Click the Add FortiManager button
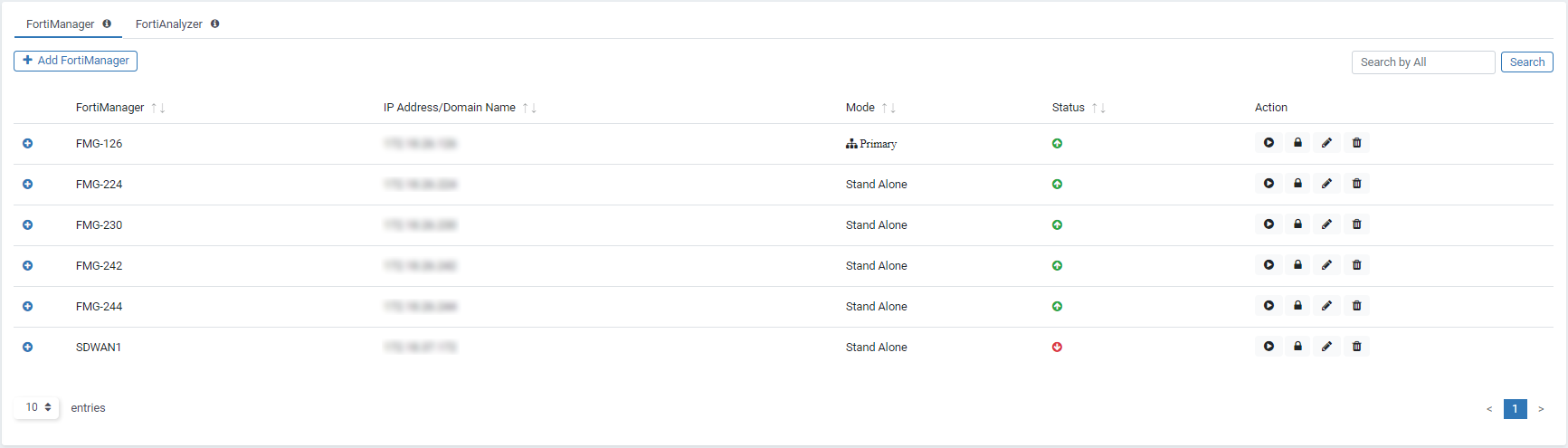 click(x=75, y=61)
